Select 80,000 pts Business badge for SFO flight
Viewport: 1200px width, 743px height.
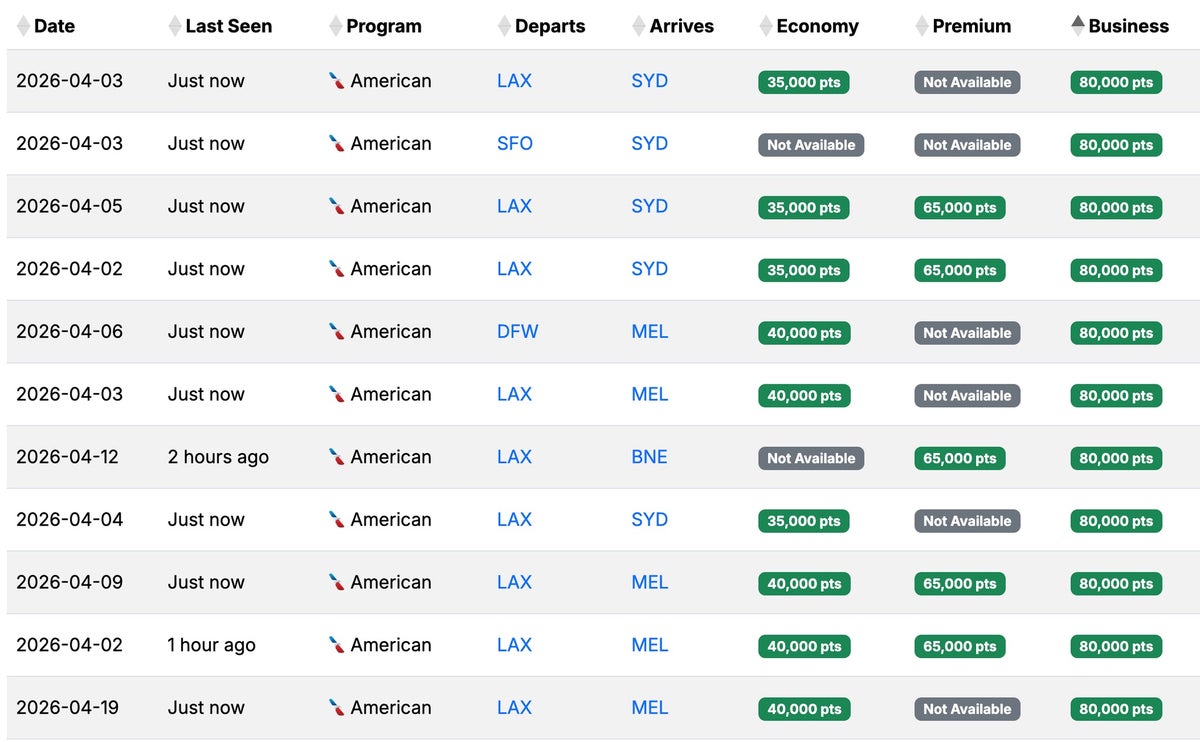tap(1116, 145)
